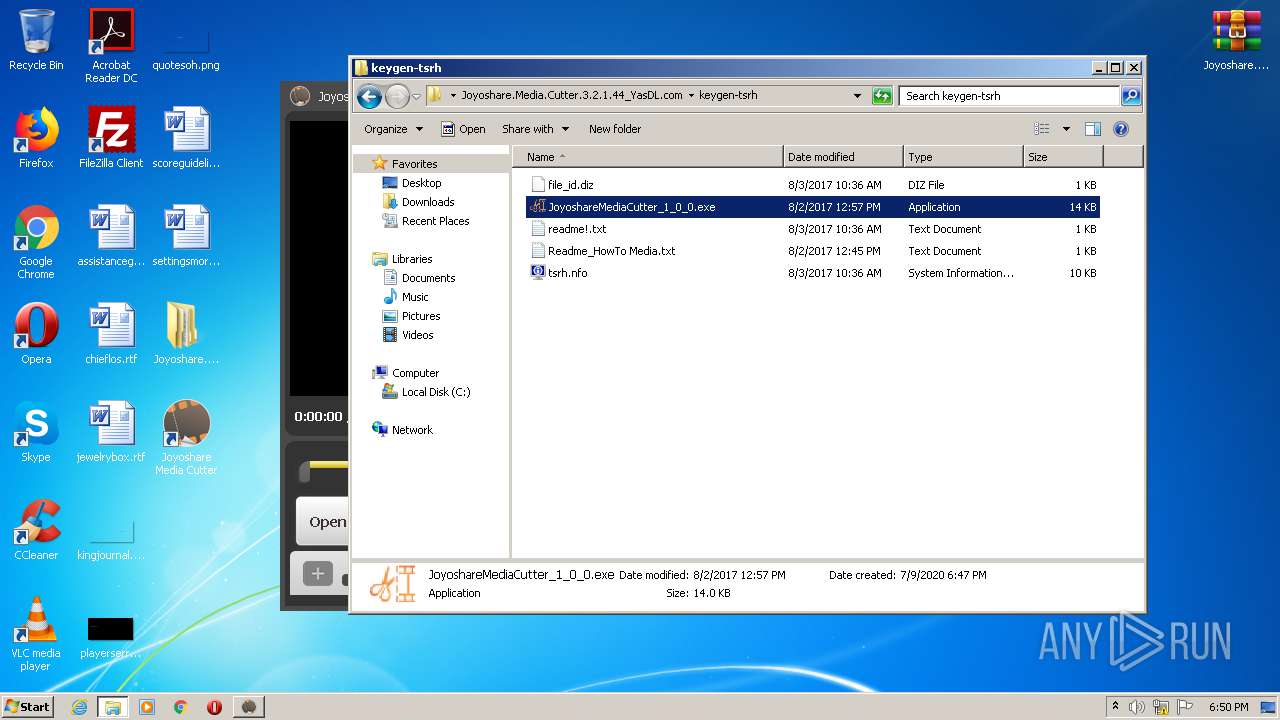Open CCleaner desktop shortcut
Viewport: 1280px width, 720px height.
[x=36, y=529]
